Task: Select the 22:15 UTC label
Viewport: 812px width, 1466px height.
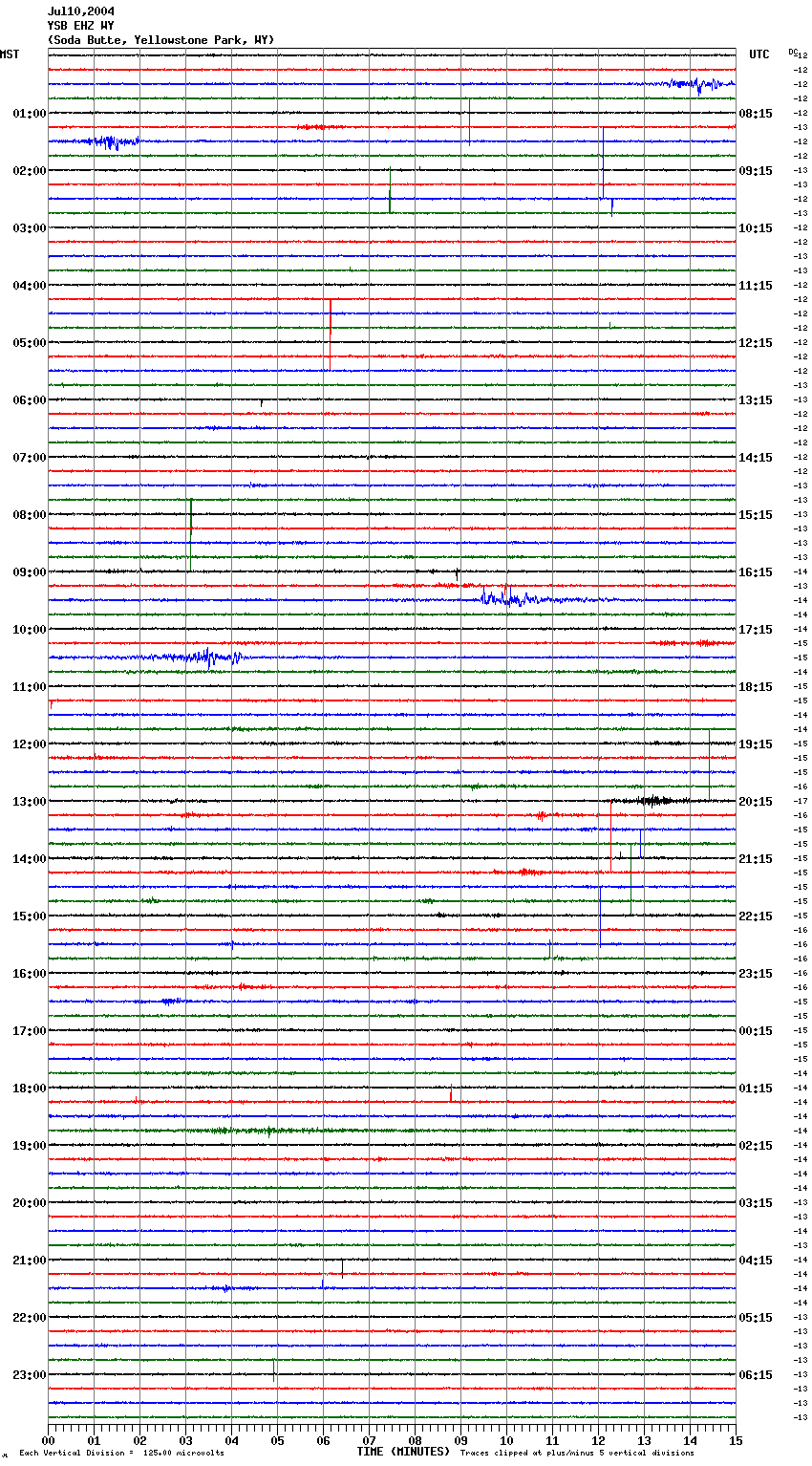Action: pyautogui.click(x=756, y=916)
